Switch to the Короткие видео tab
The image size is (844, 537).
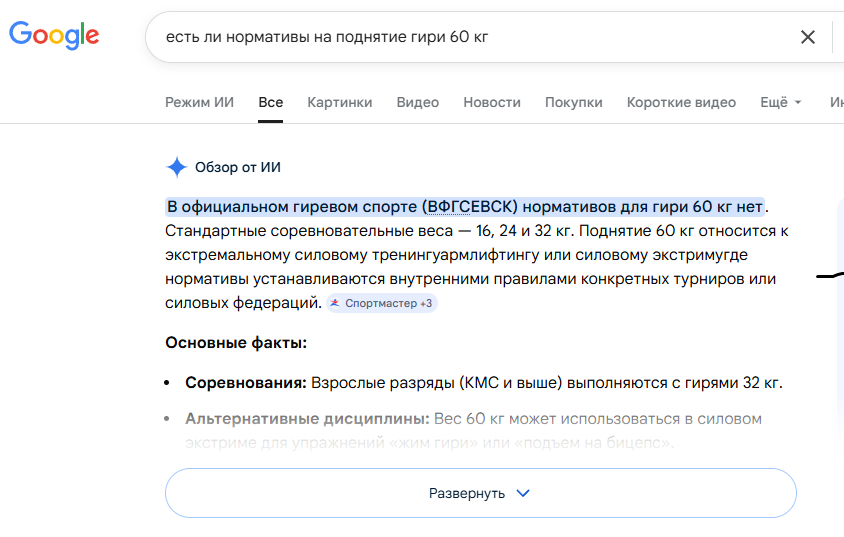pos(681,102)
